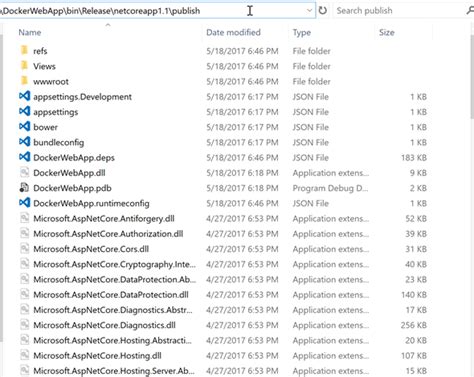Click date modified of DockerWebApp.pdb row
The width and height of the screenshot is (474, 377).
[x=242, y=188]
